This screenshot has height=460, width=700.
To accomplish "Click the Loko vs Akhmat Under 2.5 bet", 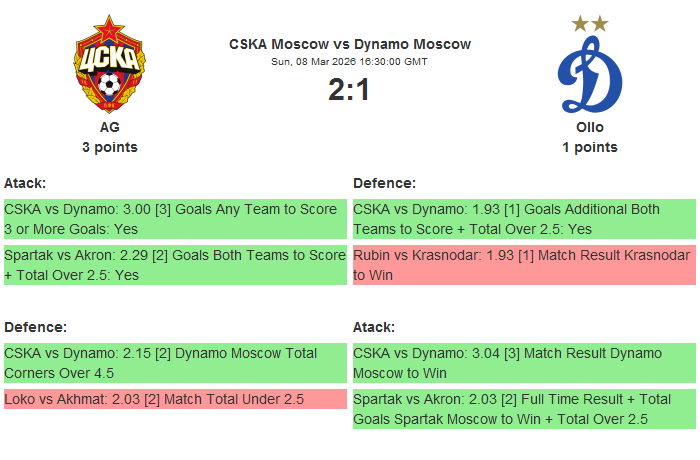I will (175, 399).
